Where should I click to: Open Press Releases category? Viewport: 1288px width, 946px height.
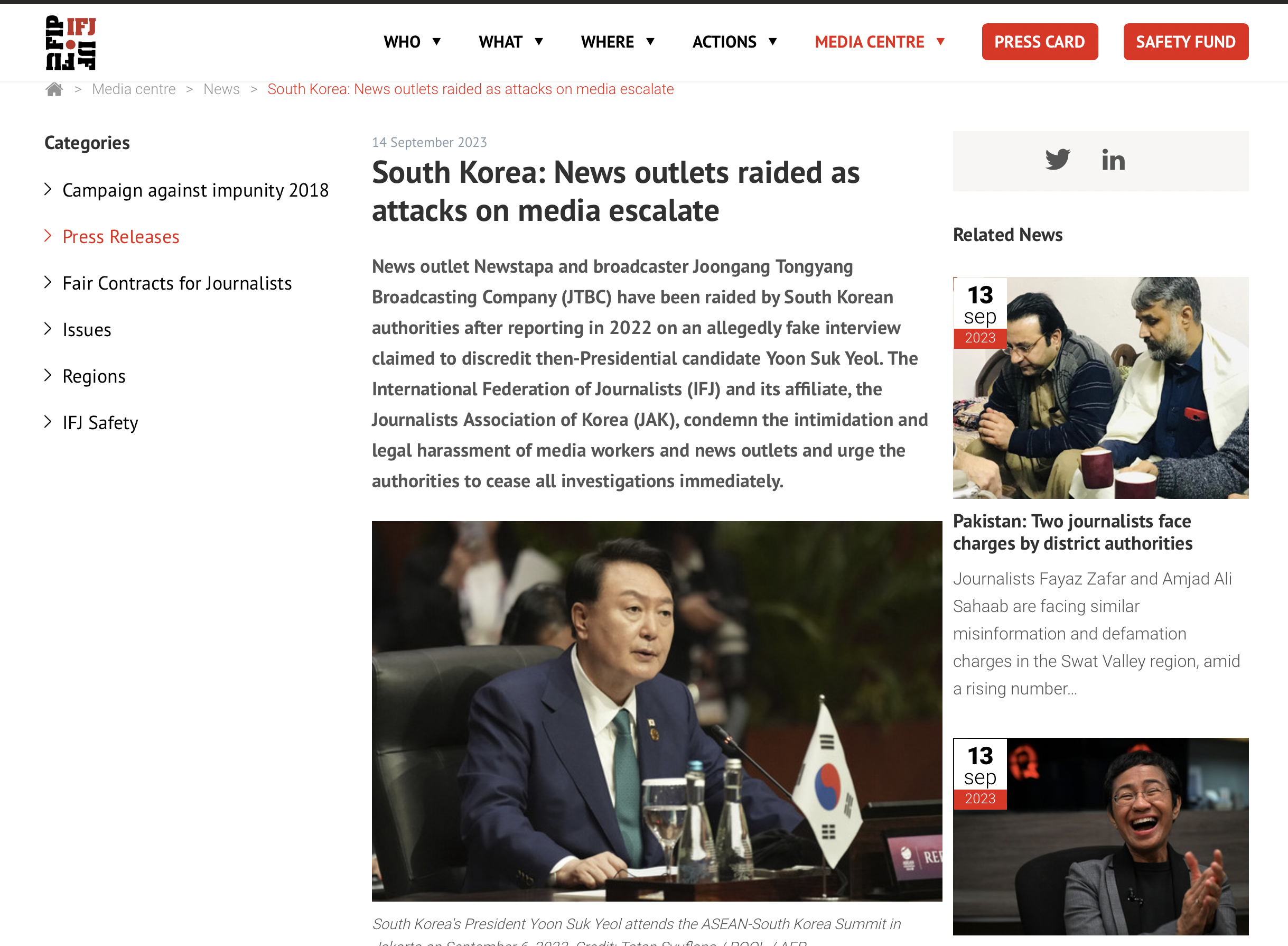point(121,237)
